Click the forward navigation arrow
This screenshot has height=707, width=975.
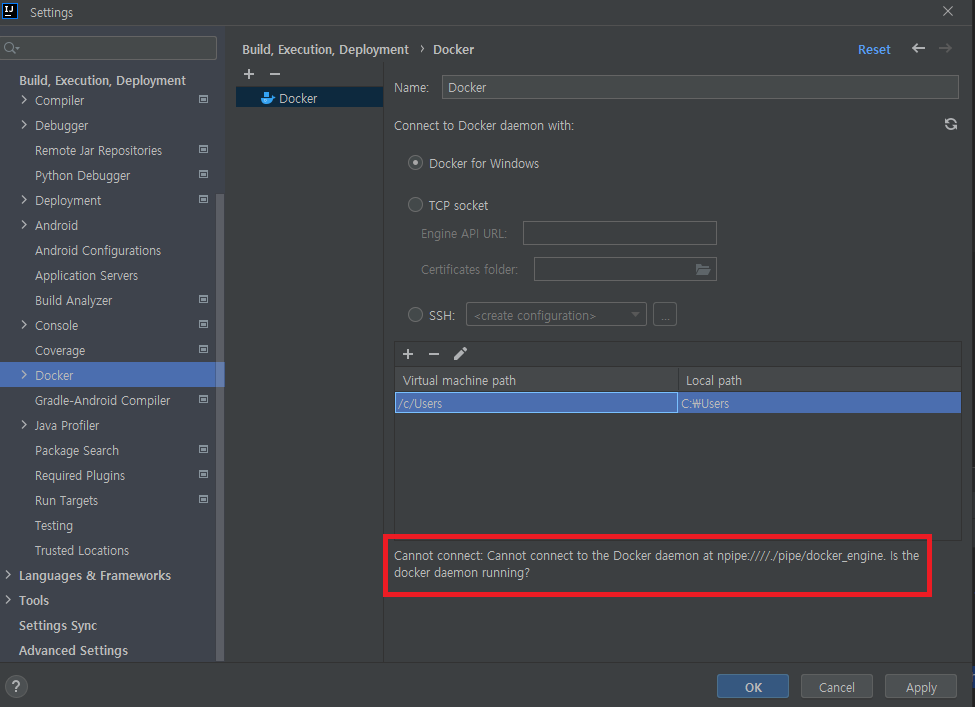[x=945, y=49]
